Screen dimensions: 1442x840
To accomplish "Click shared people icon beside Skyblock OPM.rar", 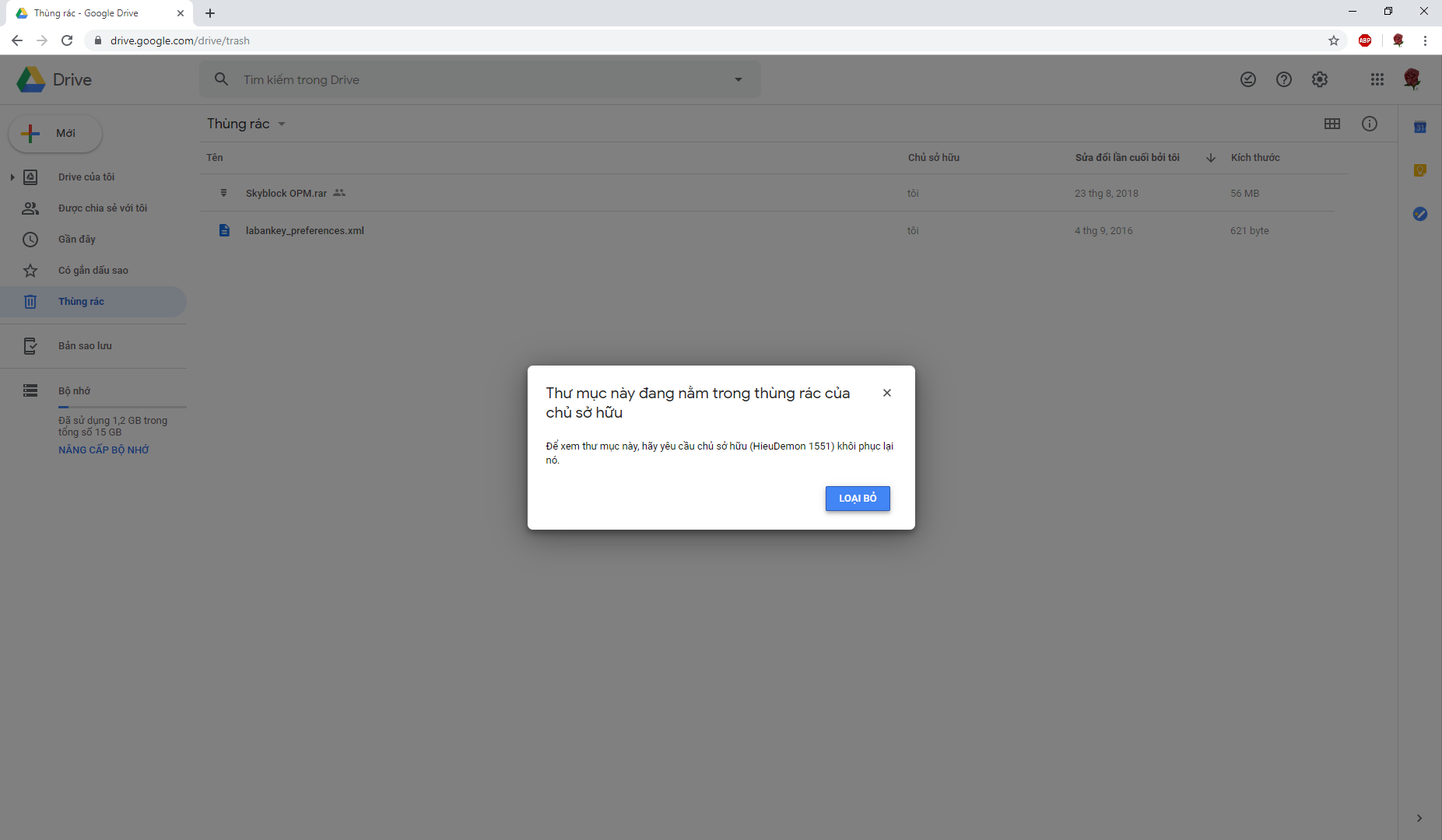I will (339, 193).
